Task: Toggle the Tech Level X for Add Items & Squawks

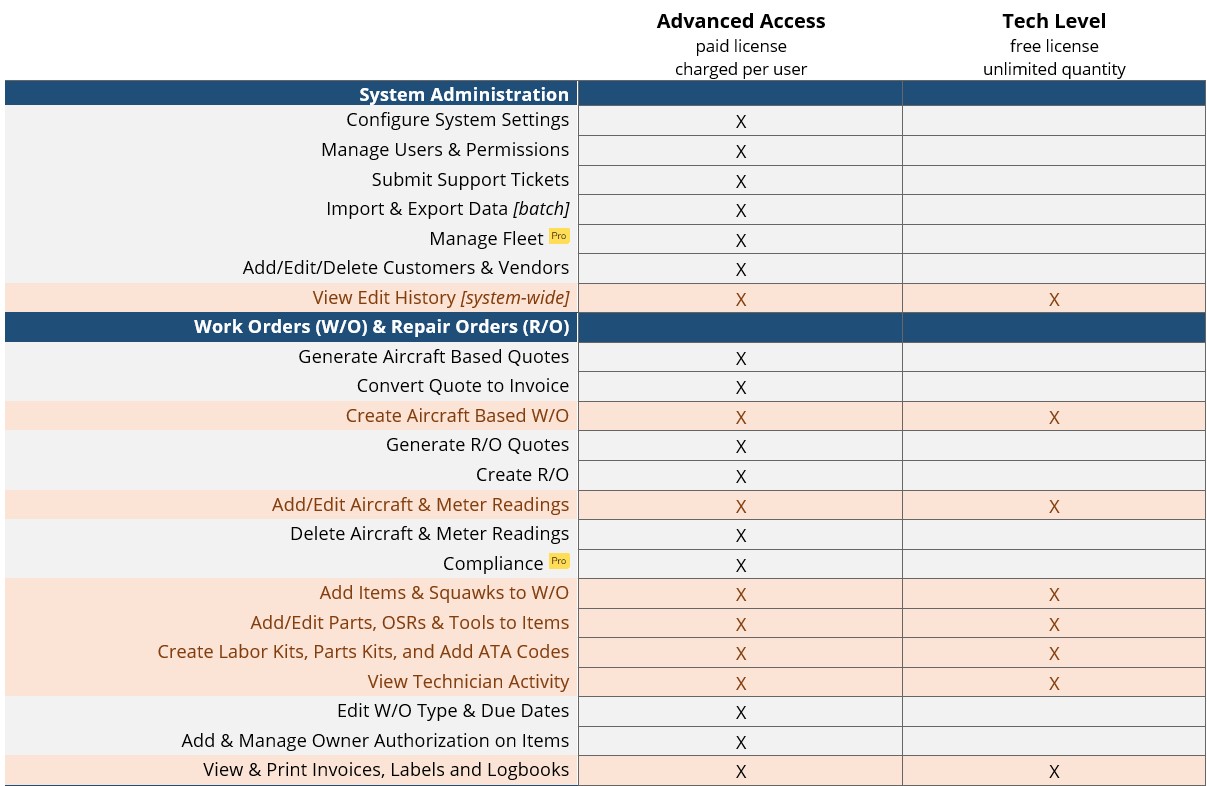Action: 1054,594
